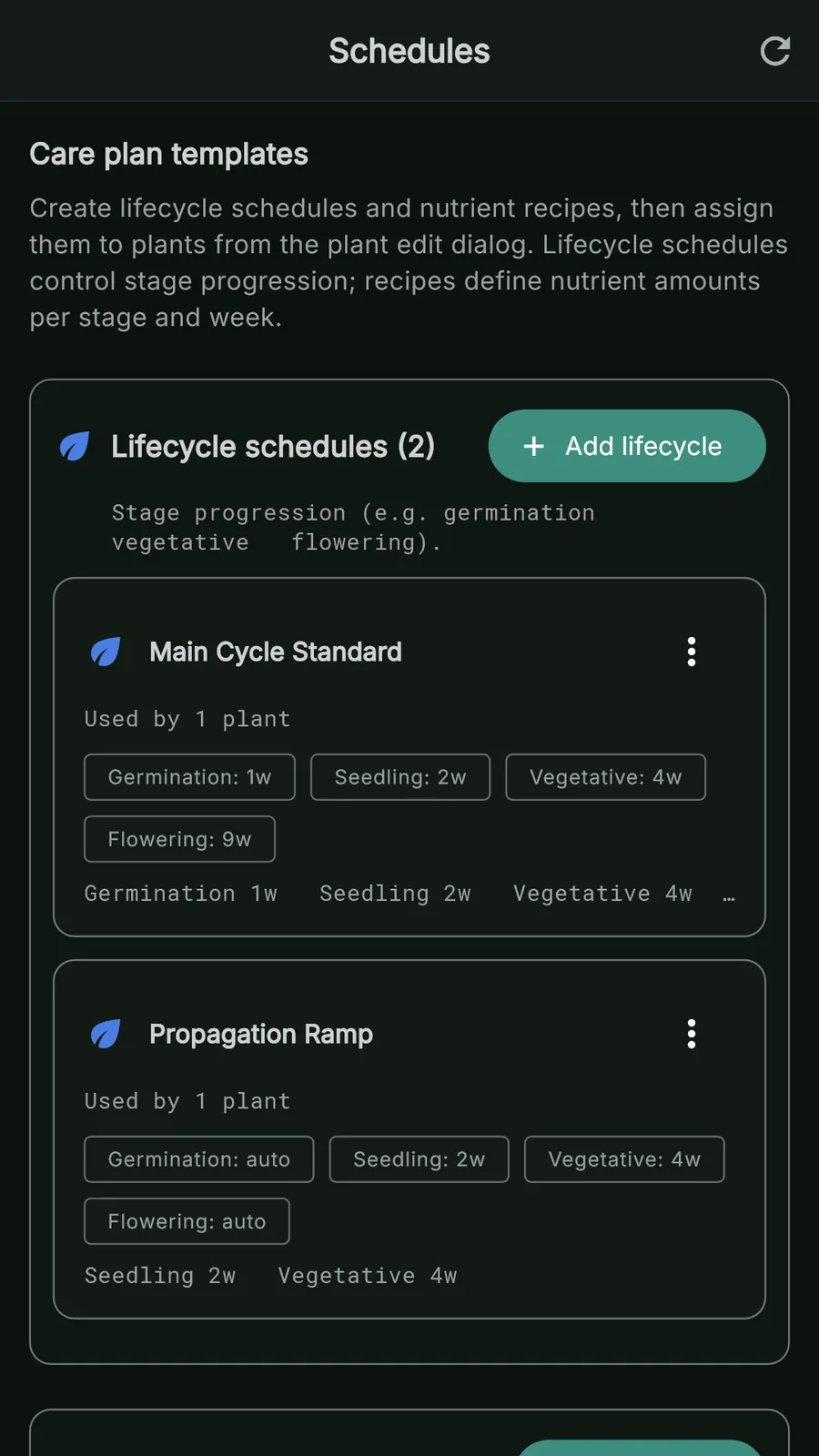Screen dimensions: 819x1456
Task: Click the plus icon in Add lifecycle
Action: 534,446
